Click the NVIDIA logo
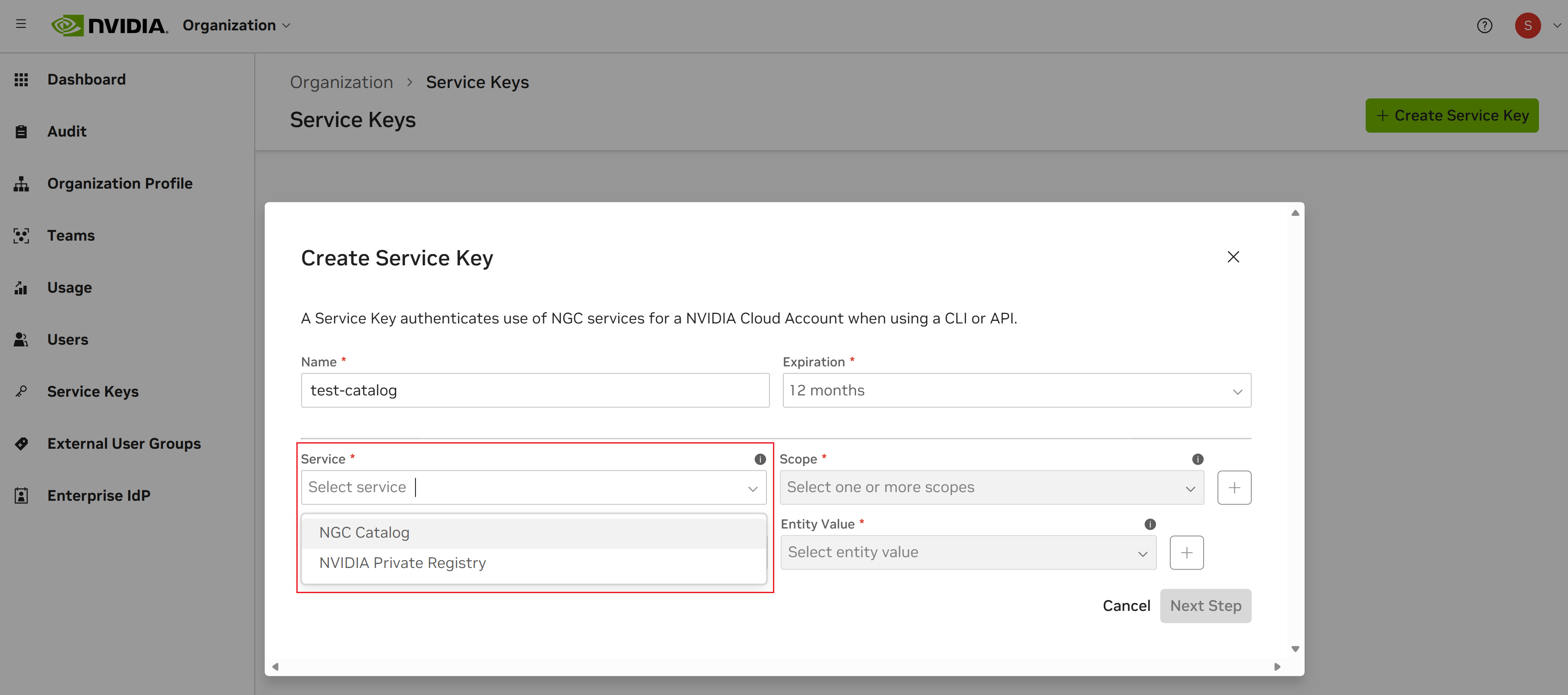This screenshot has width=1568, height=695. [x=108, y=25]
